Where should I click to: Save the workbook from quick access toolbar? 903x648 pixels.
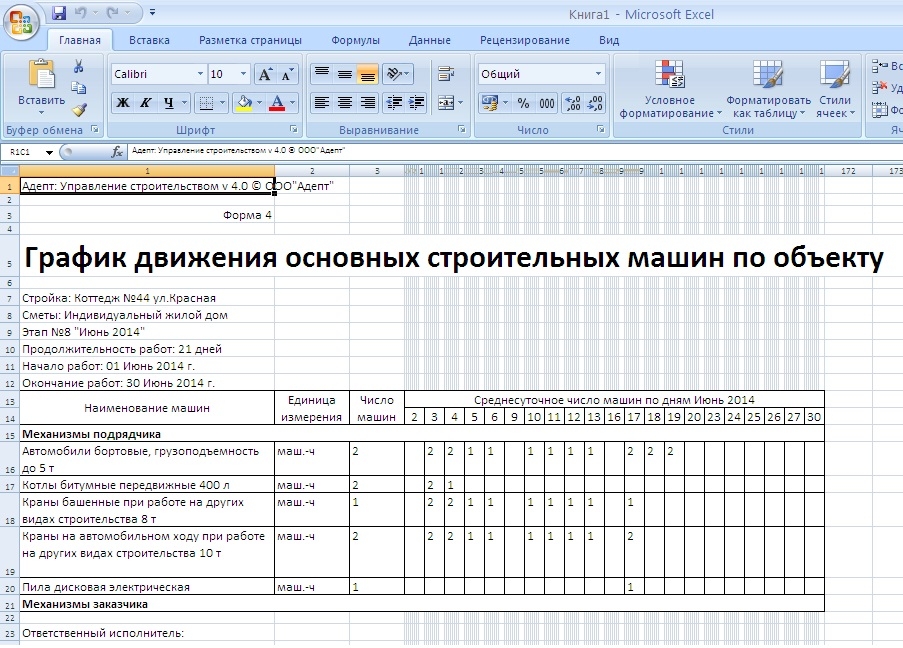[x=59, y=12]
